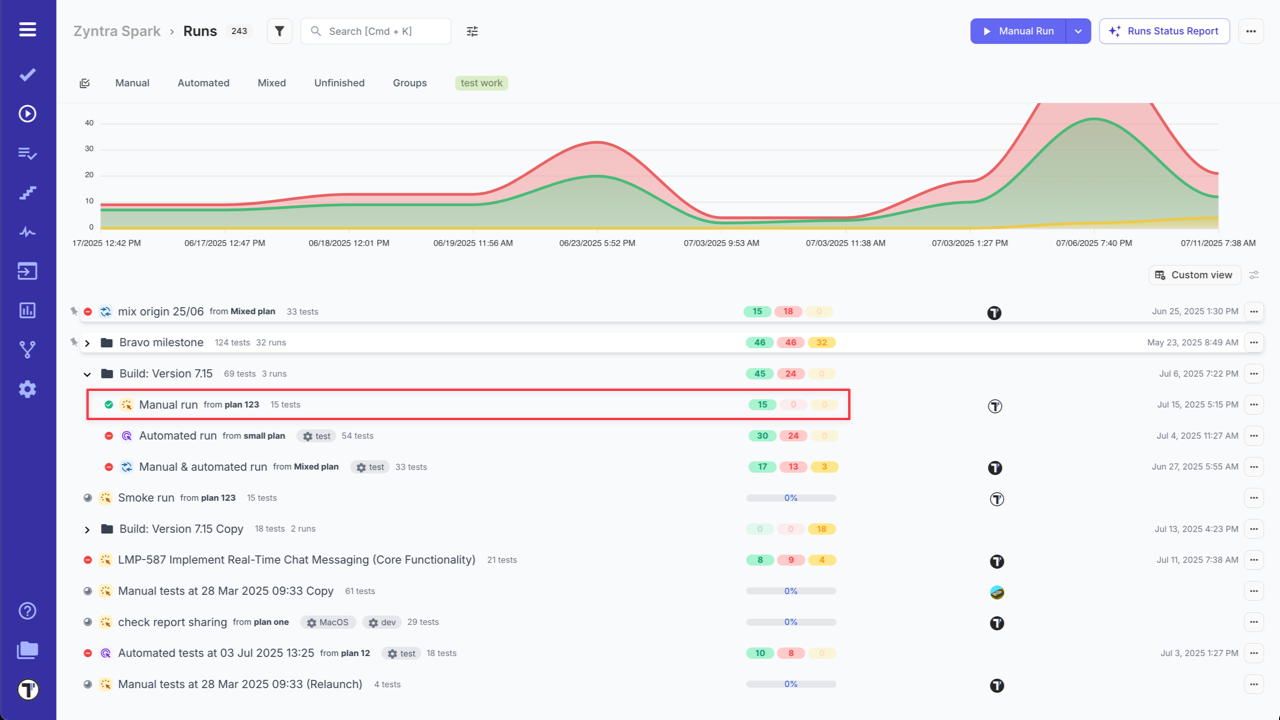Open the reports chart icon in sidebar
1280x720 pixels.
[x=27, y=310]
